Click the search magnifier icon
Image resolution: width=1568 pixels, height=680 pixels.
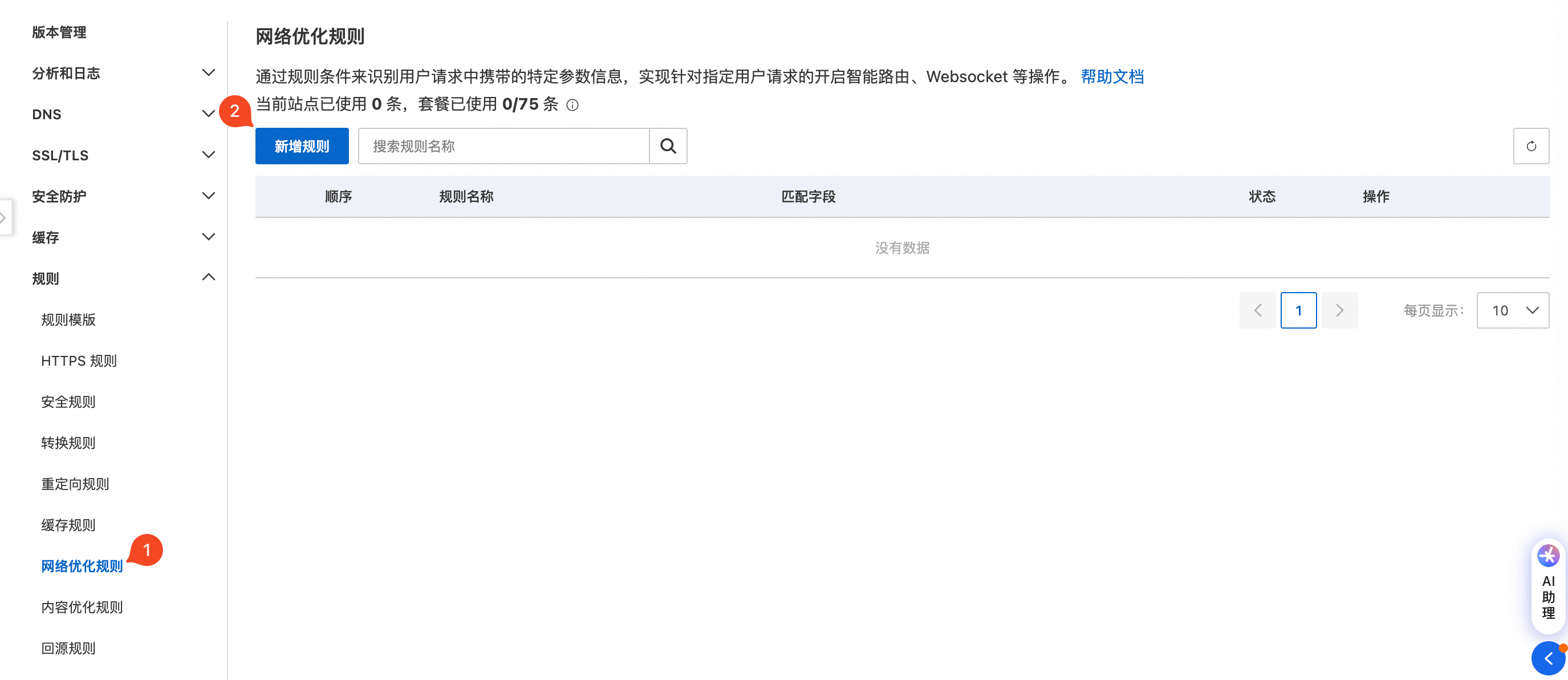pyautogui.click(x=668, y=146)
